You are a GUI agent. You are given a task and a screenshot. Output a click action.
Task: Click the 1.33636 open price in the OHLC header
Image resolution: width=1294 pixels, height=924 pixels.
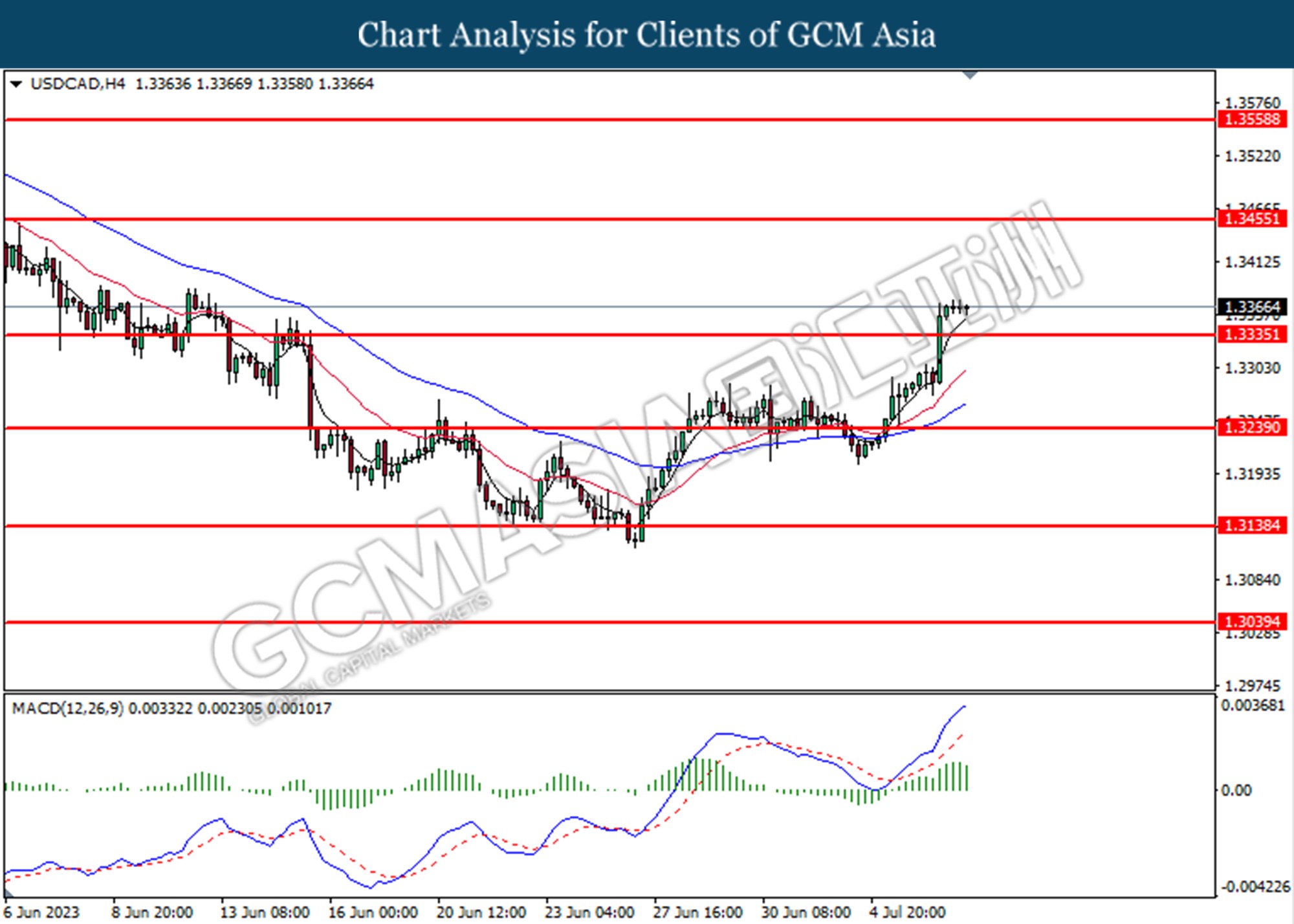click(163, 84)
